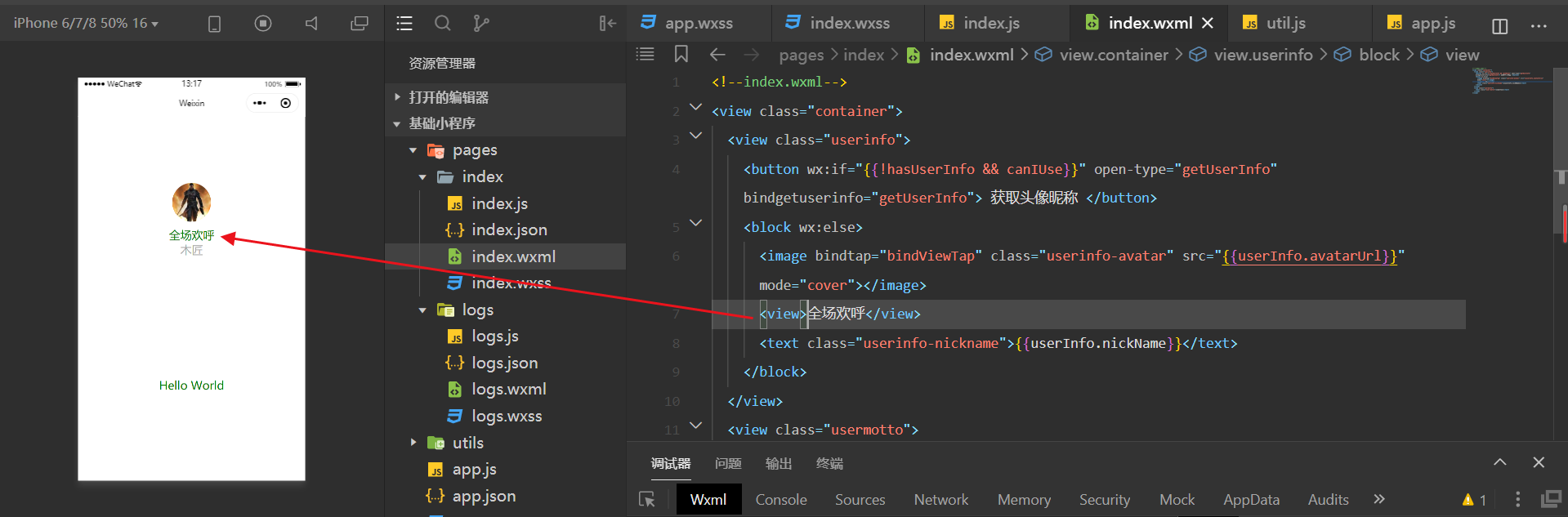Viewport: 1568px width, 517px height.
Task: Open the editor more actions ellipsis
Action: [x=1539, y=26]
